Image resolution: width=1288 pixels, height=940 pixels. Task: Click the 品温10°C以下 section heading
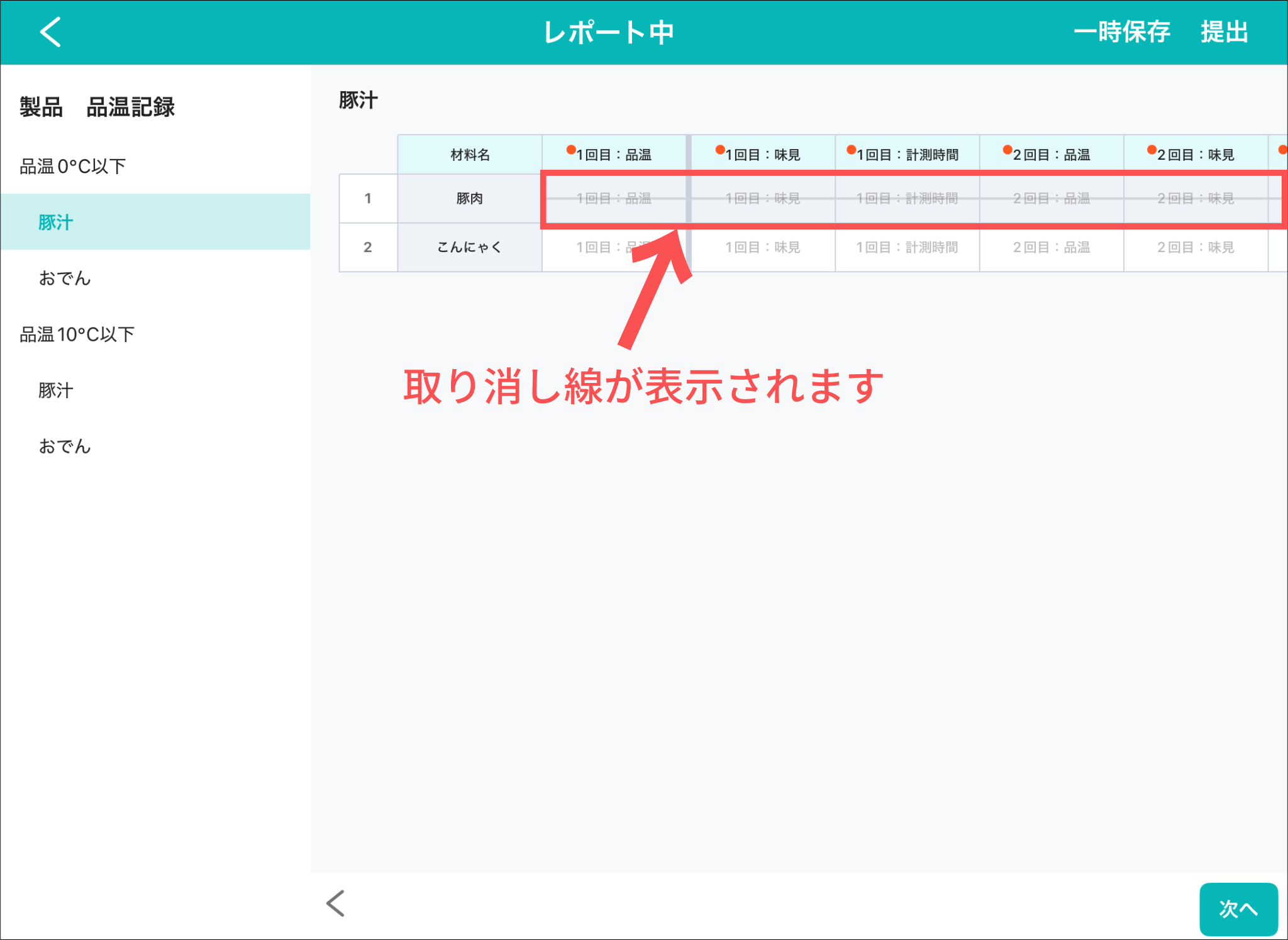pyautogui.click(x=77, y=335)
